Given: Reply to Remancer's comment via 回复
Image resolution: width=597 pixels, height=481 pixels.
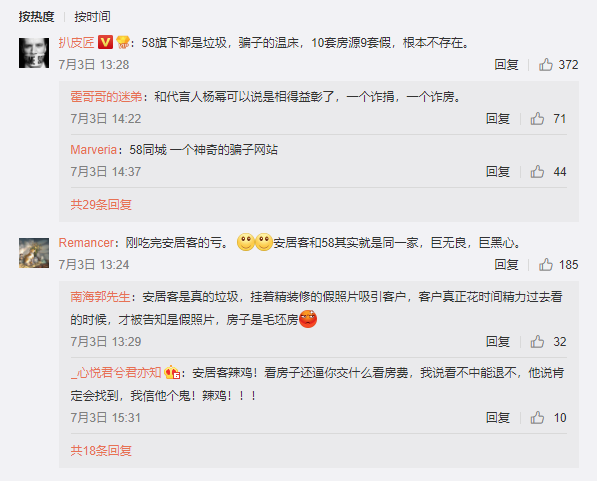Looking at the screenshot, I should 506,265.
